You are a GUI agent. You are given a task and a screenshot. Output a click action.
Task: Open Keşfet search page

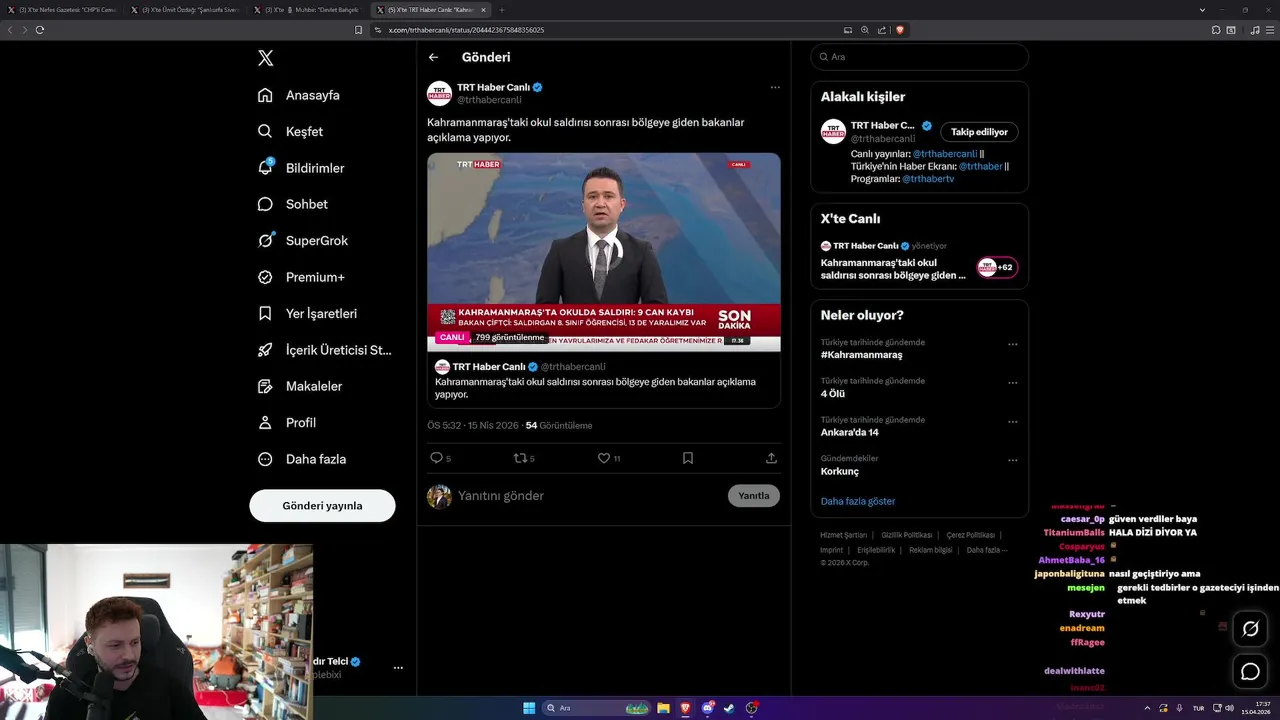[x=290, y=131]
